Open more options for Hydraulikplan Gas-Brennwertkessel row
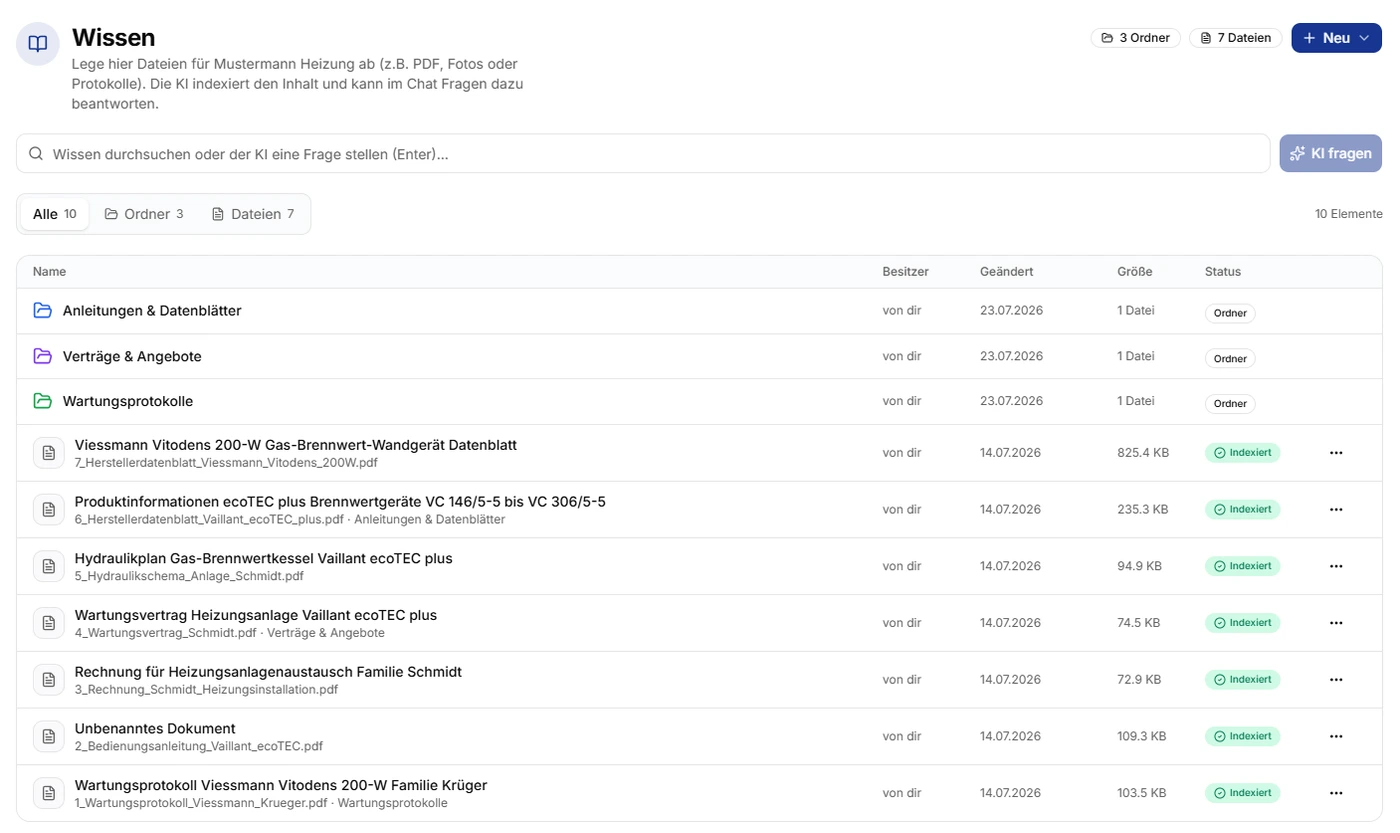 1336,566
